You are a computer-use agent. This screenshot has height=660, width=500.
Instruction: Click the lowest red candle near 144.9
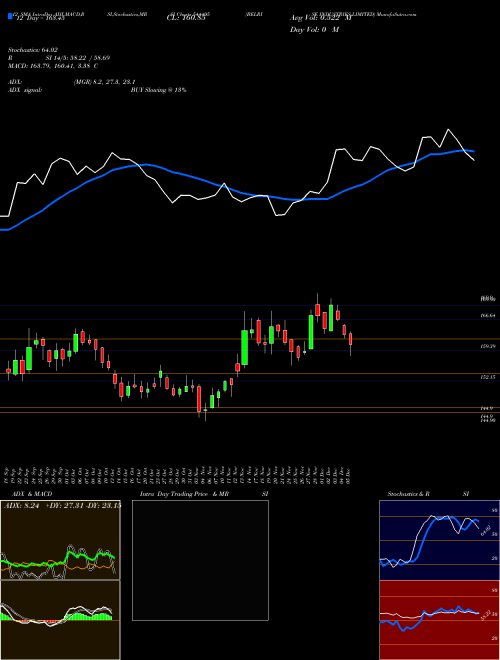[199, 400]
